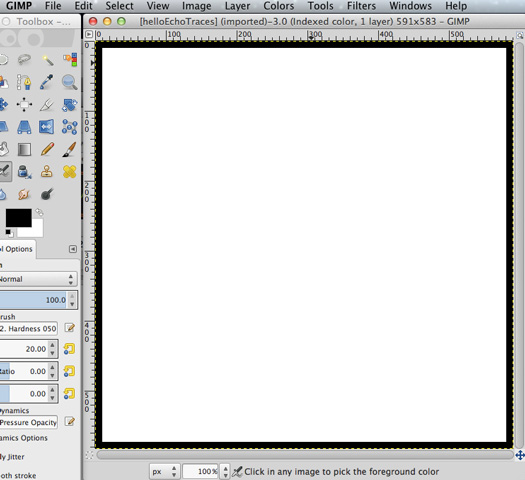Image resolution: width=525 pixels, height=480 pixels.
Task: Toggle the Smooth stroke option
Action: 18,475
